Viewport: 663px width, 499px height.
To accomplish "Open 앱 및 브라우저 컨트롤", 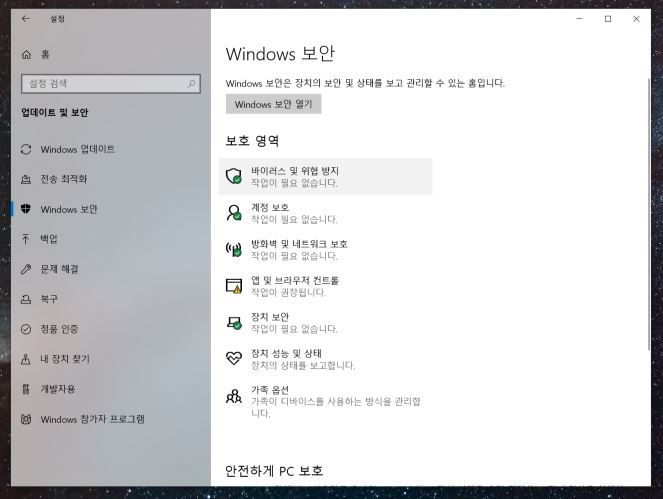I will (325, 286).
